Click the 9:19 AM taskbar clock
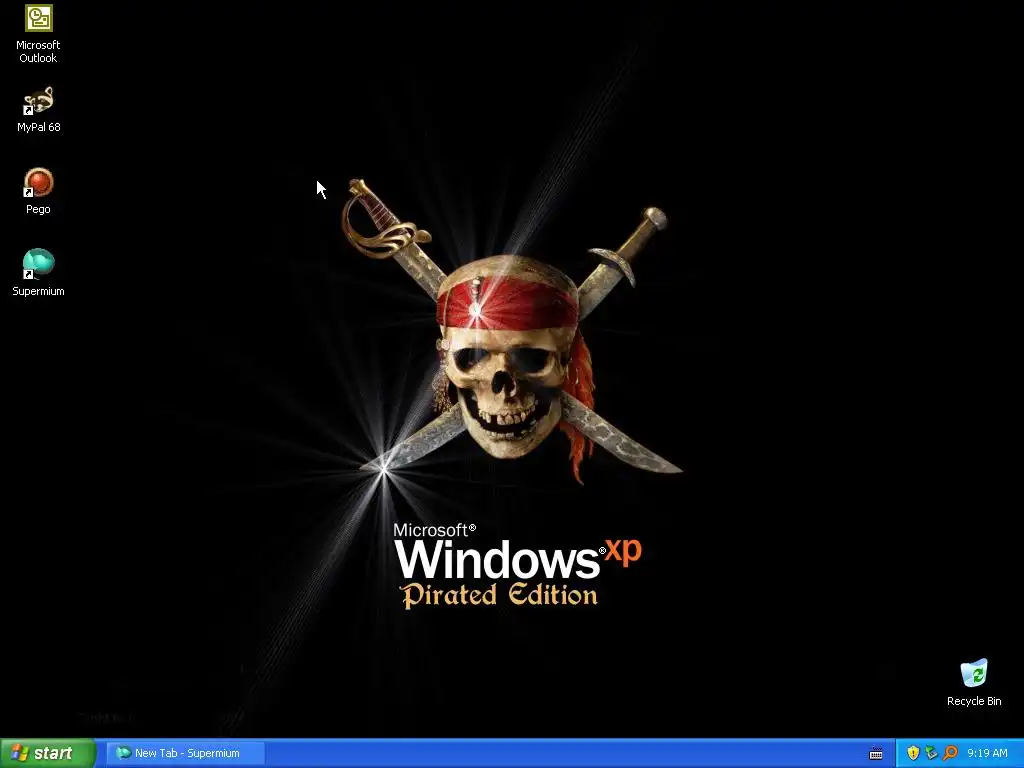This screenshot has height=768, width=1024. (987, 753)
